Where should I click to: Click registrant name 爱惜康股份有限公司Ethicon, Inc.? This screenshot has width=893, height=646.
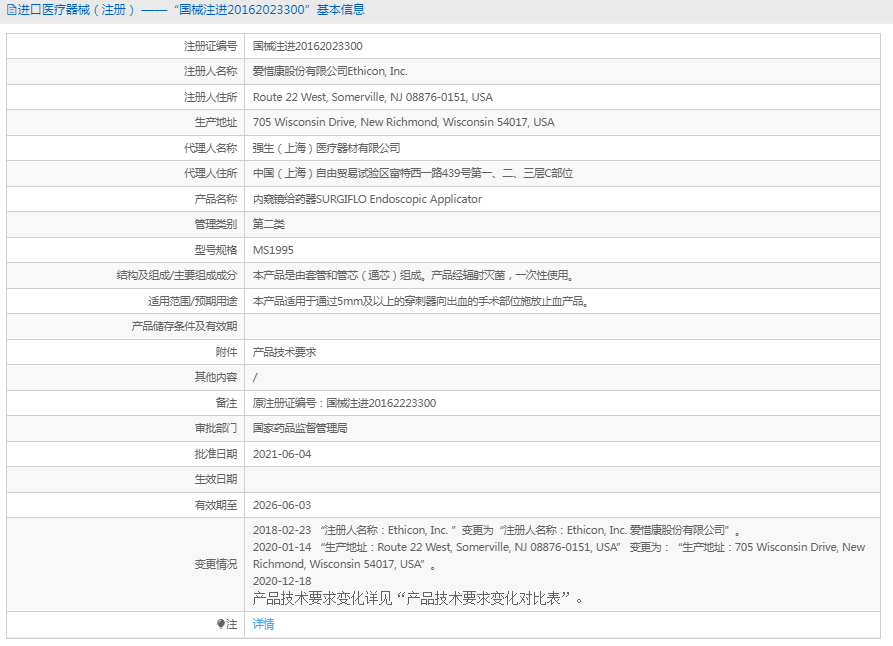(x=330, y=71)
